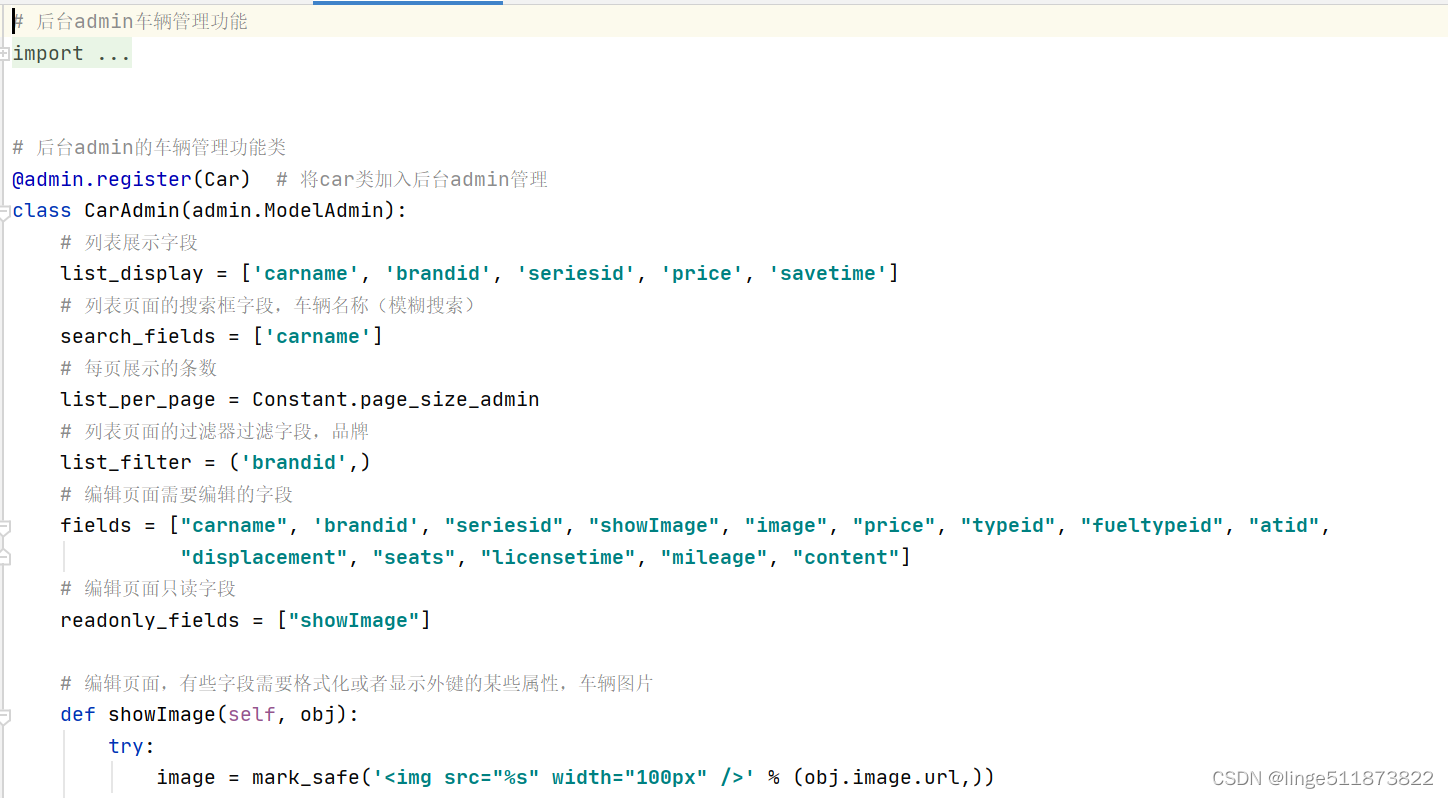Click the comment '# 编辑页面只读字段'
1448x798 pixels.
(x=148, y=589)
